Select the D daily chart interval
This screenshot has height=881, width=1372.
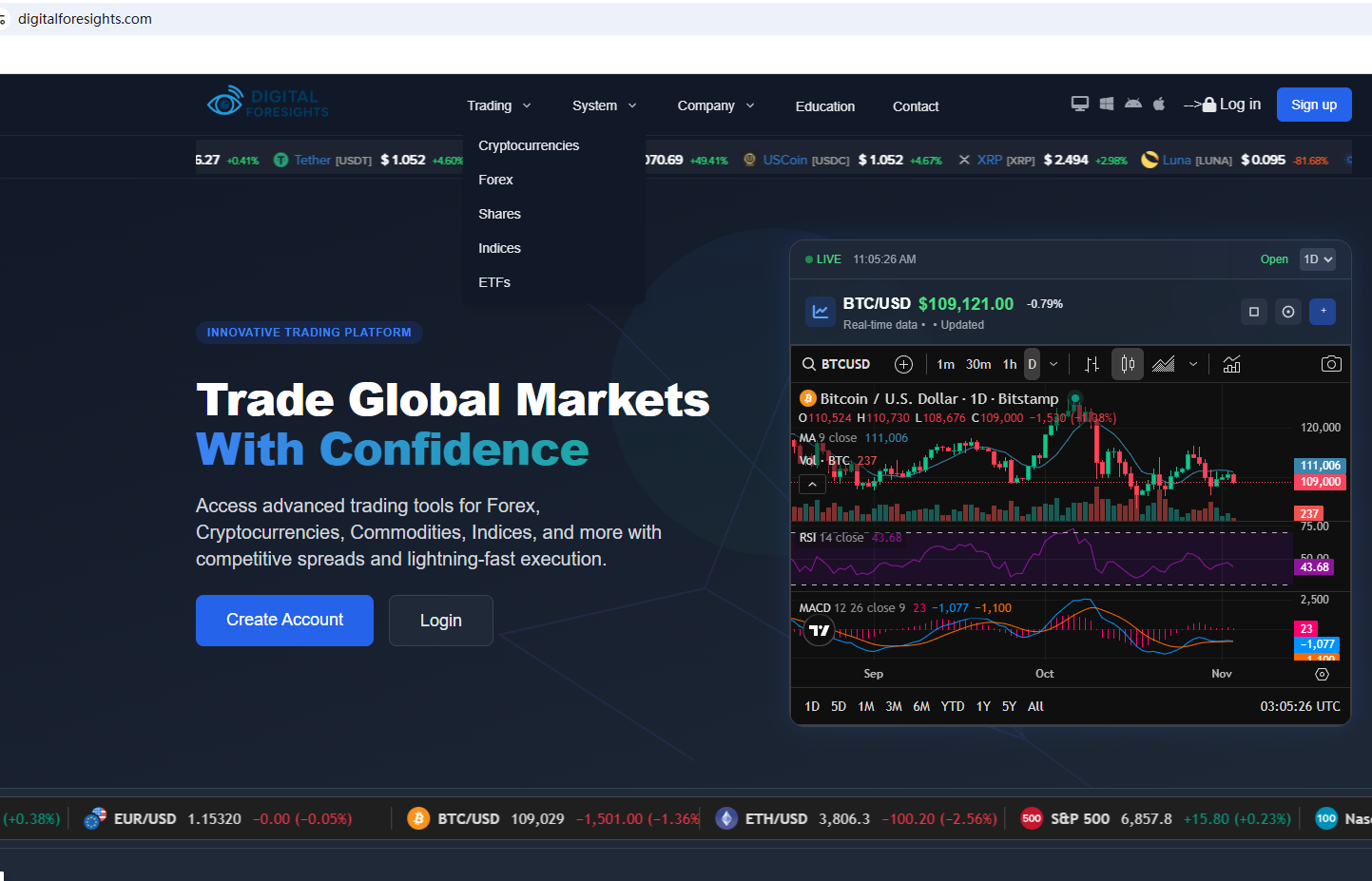coord(1032,364)
